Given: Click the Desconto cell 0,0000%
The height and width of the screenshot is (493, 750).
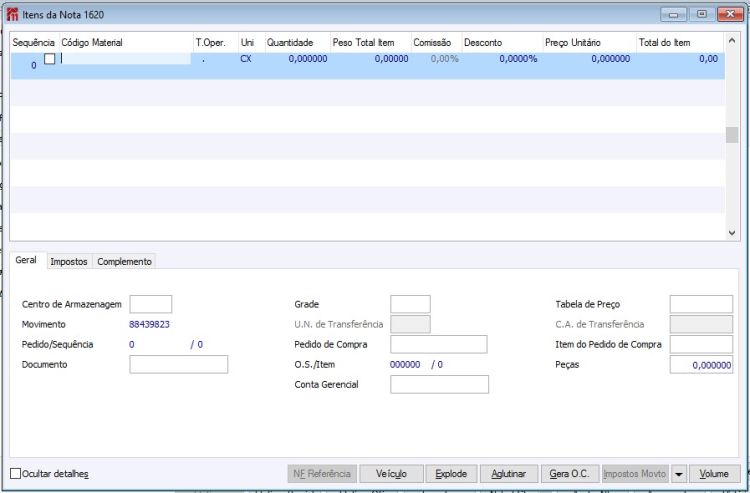Looking at the screenshot, I should pos(518,59).
